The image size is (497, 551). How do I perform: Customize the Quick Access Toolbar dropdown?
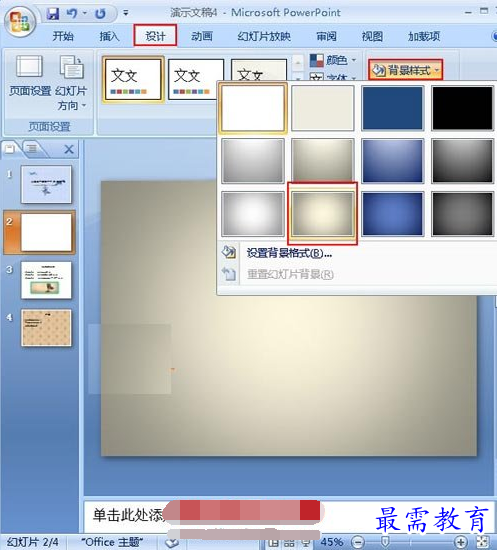pyautogui.click(x=125, y=14)
